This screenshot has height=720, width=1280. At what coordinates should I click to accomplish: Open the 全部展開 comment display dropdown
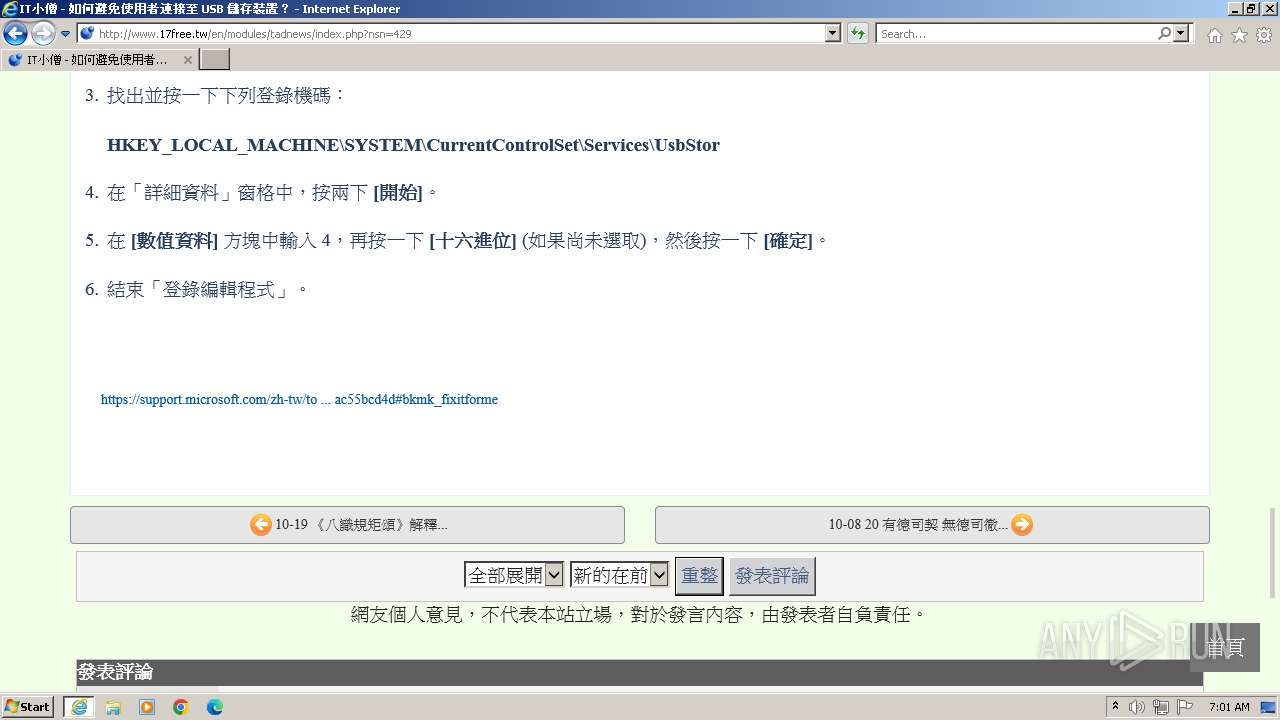(514, 575)
